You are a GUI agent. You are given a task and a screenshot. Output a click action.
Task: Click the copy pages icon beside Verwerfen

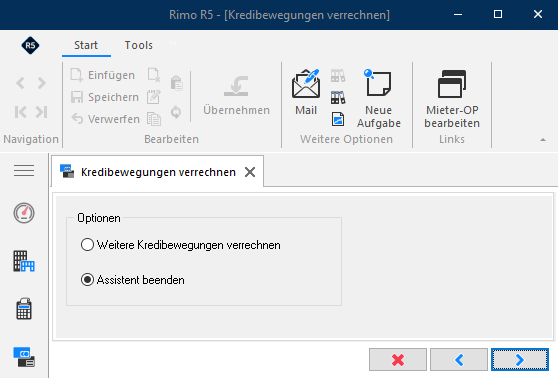pyautogui.click(x=154, y=119)
